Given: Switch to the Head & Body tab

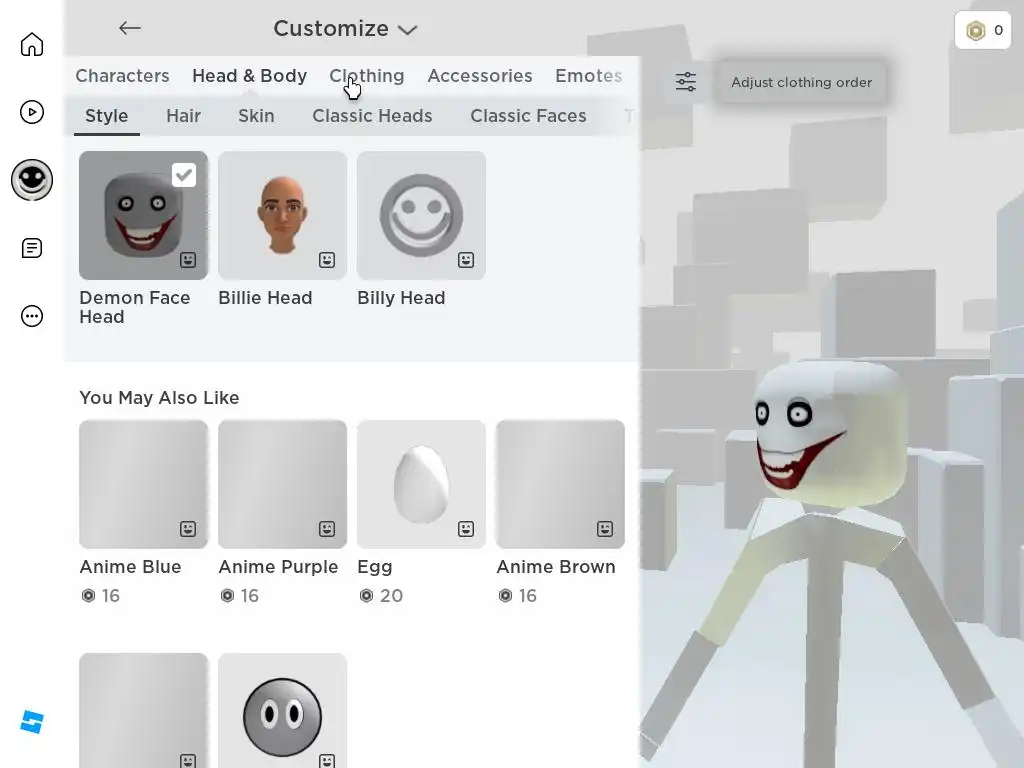Looking at the screenshot, I should [249, 76].
